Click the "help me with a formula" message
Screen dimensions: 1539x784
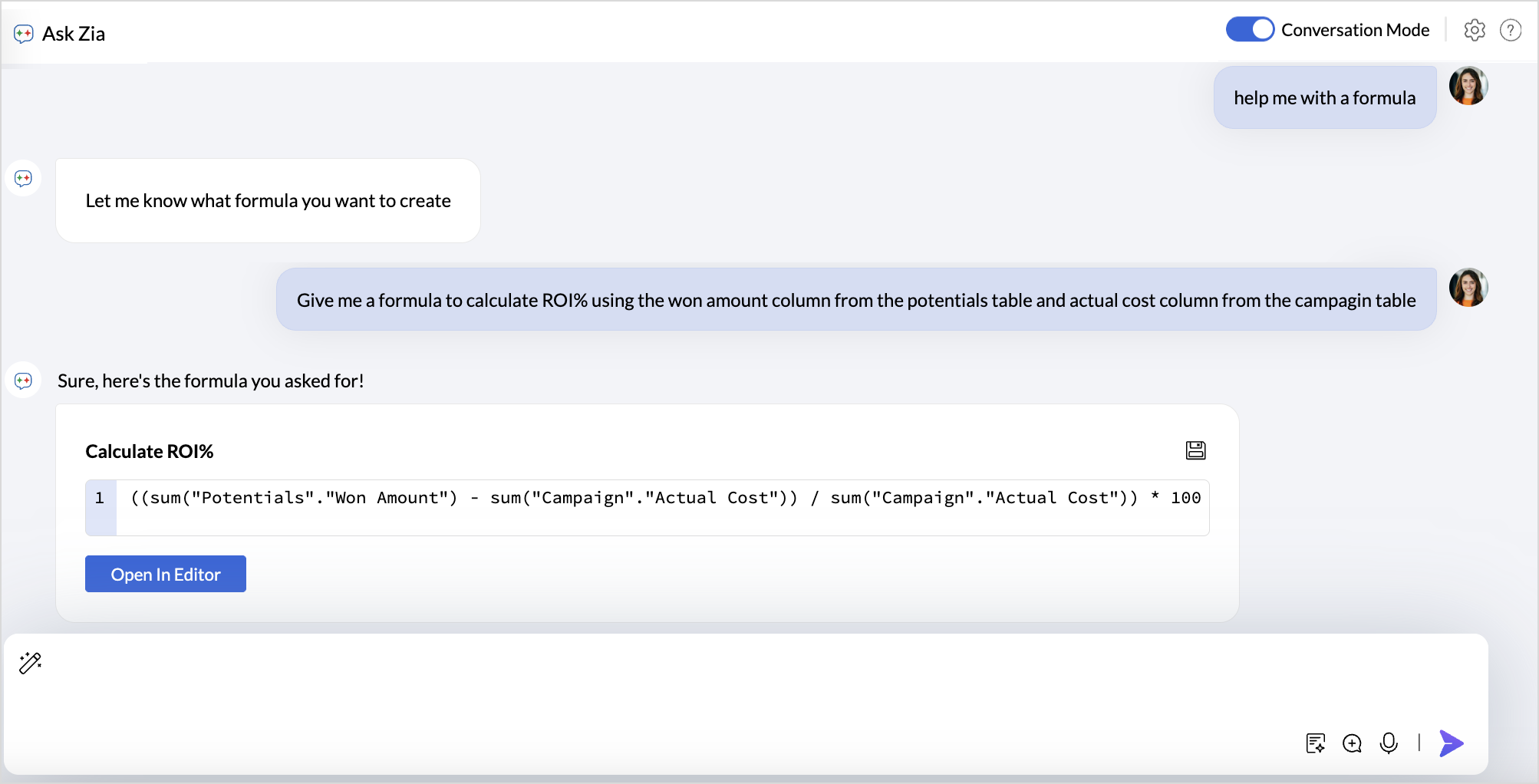pos(1324,98)
